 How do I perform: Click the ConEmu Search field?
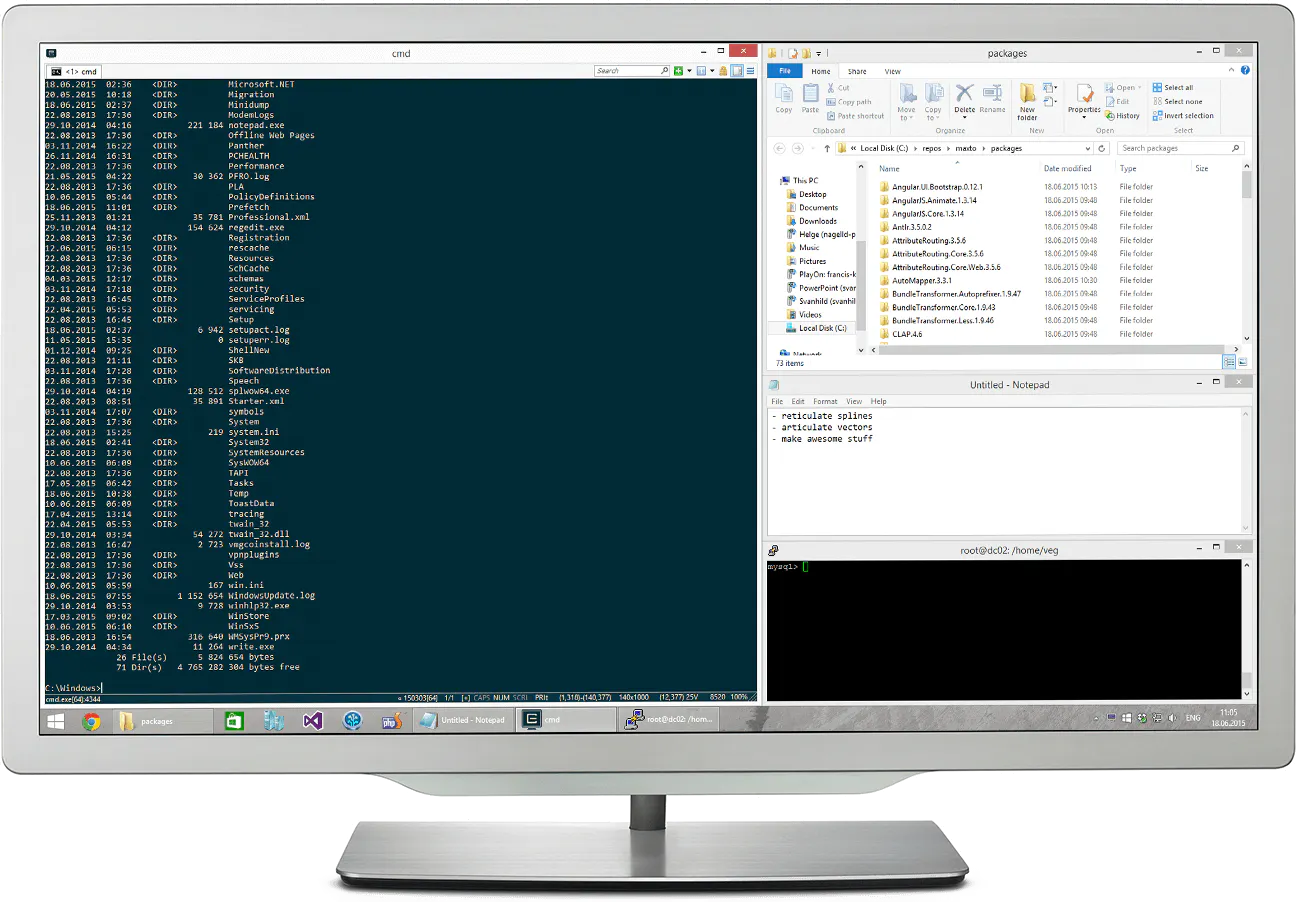632,71
